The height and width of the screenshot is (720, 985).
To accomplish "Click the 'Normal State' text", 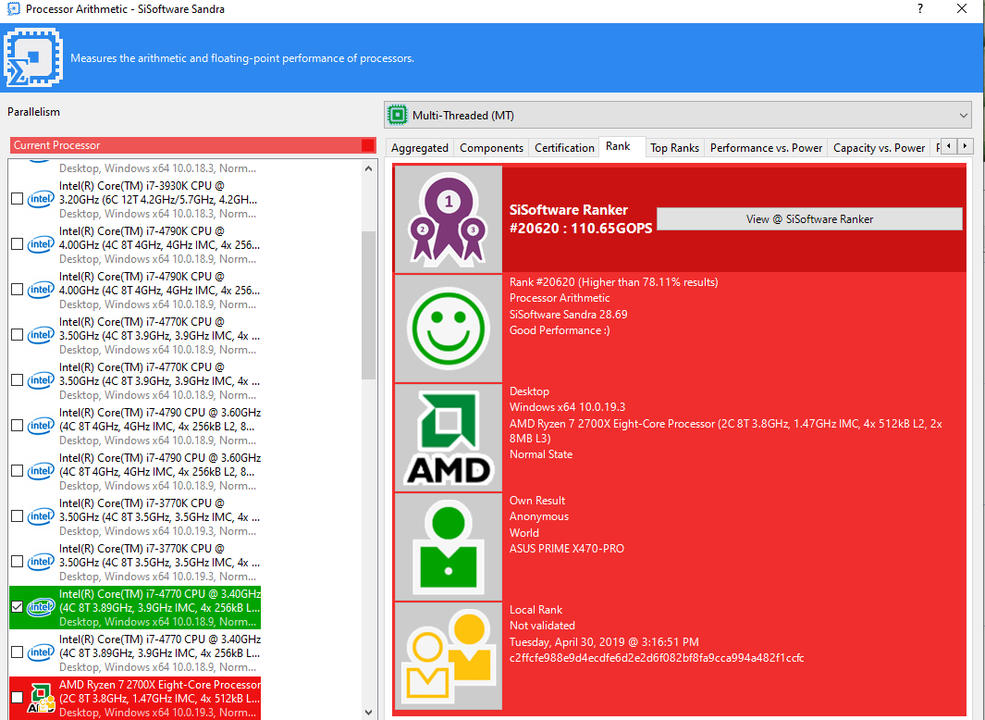I will point(541,454).
